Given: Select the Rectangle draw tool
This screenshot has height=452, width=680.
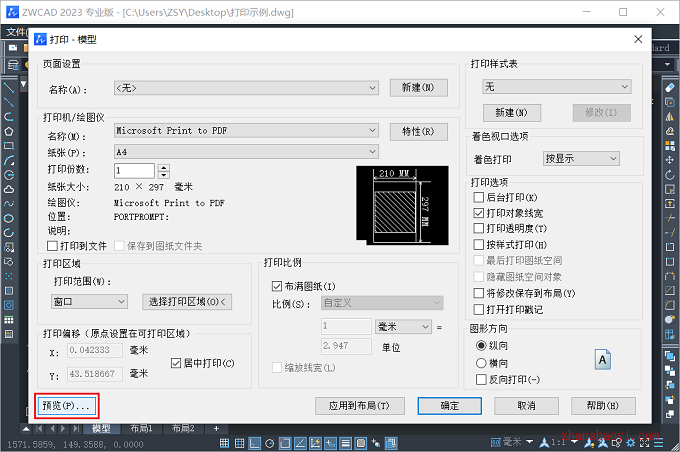Looking at the screenshot, I should 9,146.
